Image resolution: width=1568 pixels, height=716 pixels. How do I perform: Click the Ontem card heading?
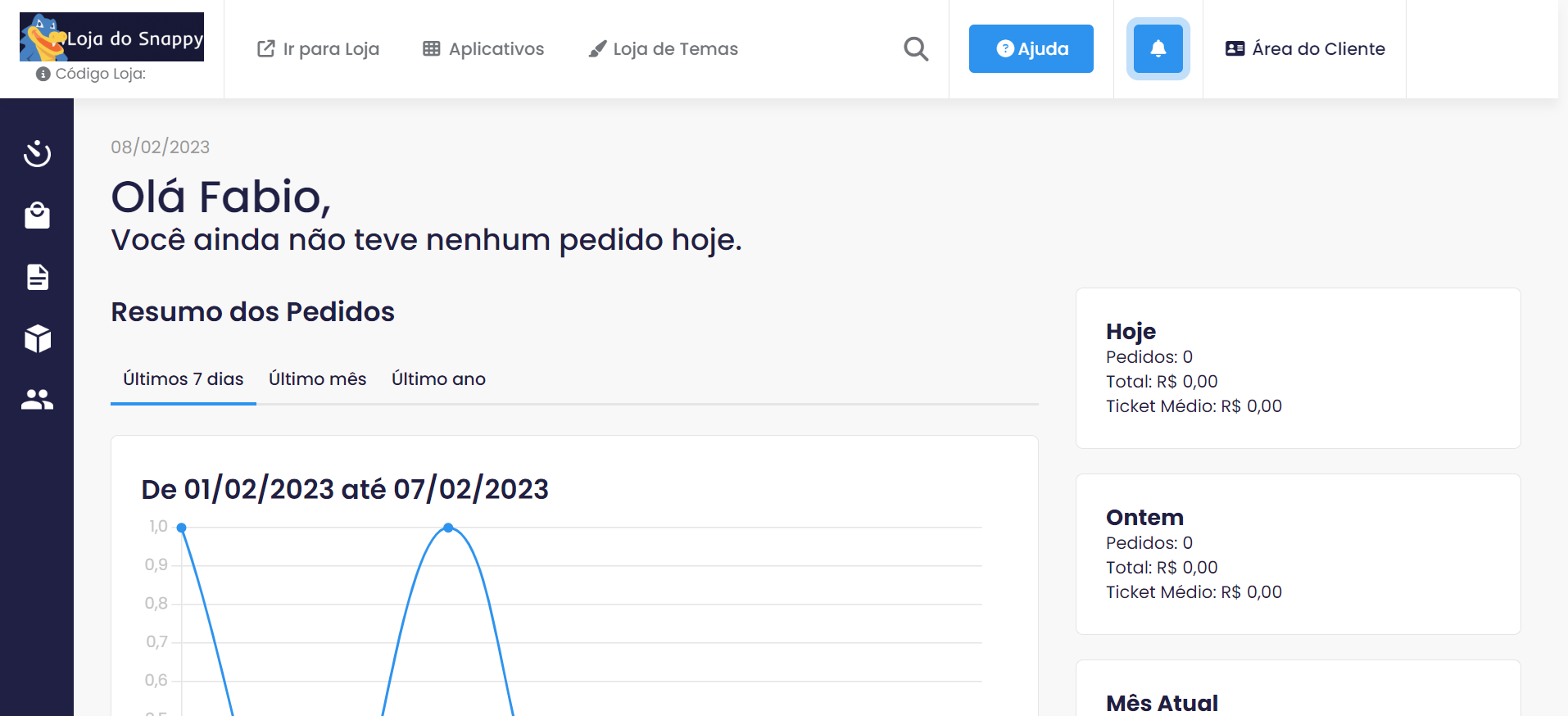[1144, 517]
